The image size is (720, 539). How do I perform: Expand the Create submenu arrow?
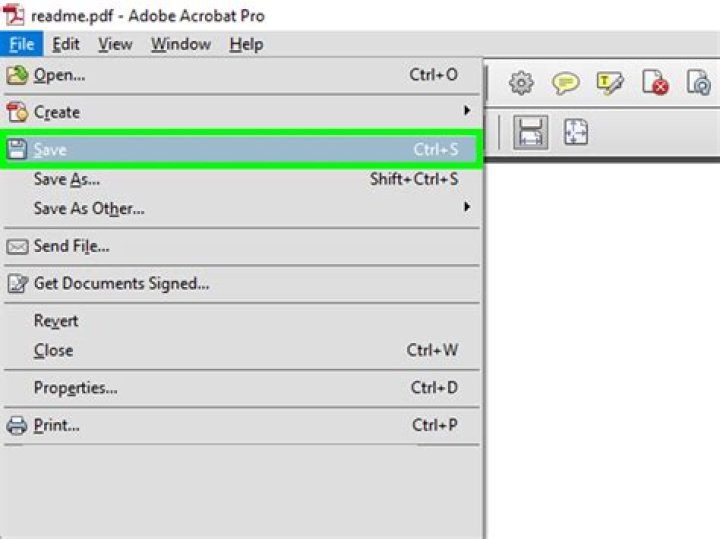466,111
